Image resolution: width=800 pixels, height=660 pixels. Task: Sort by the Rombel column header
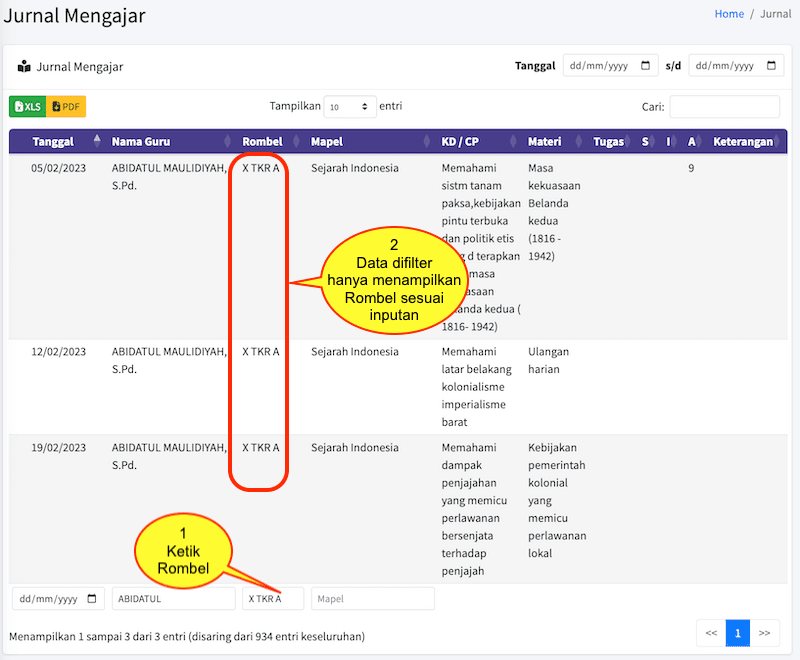tap(262, 141)
